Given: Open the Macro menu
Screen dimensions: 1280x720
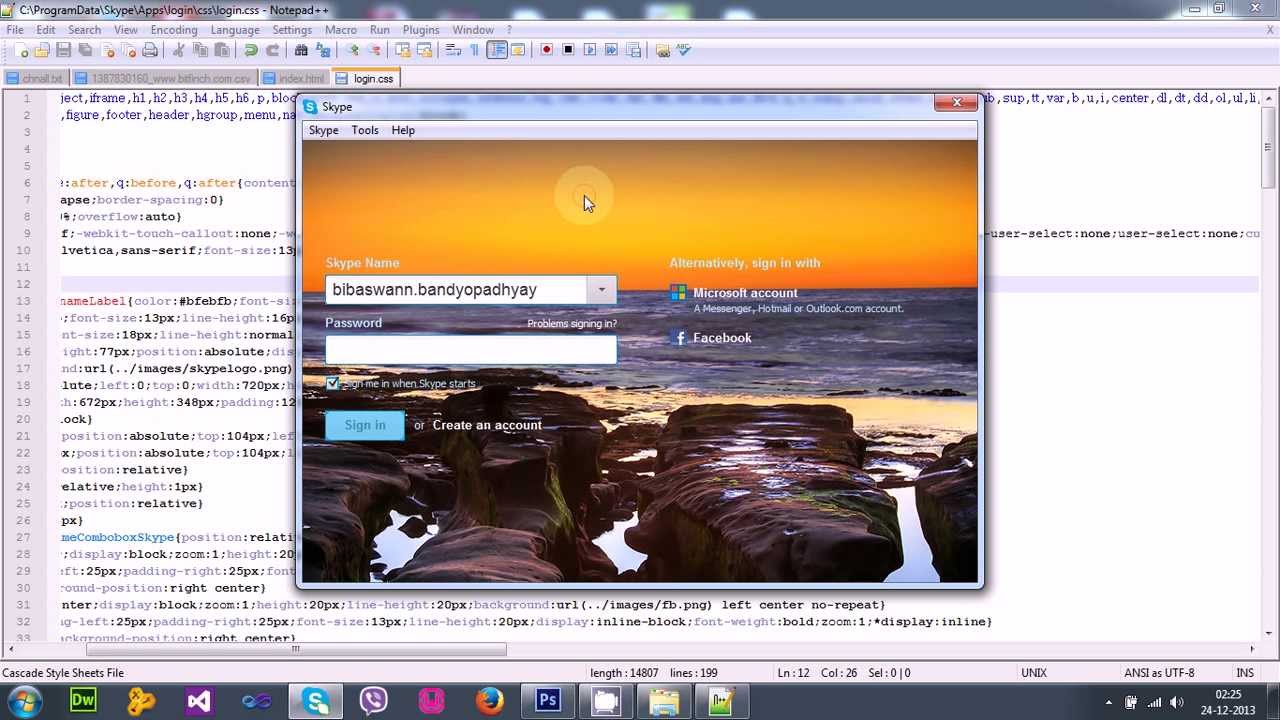Looking at the screenshot, I should click(341, 30).
